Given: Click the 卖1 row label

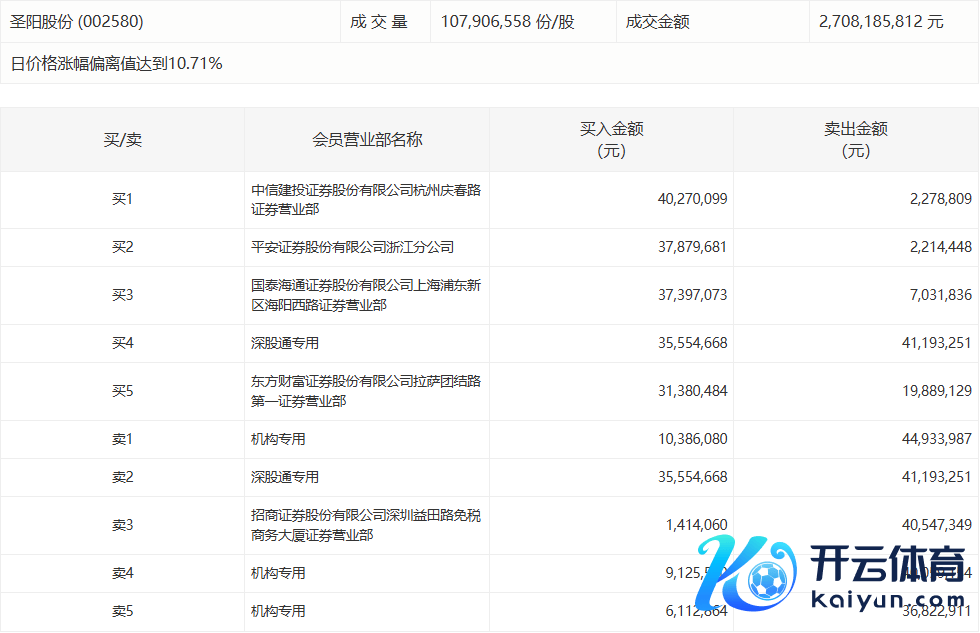Looking at the screenshot, I should (x=122, y=439).
